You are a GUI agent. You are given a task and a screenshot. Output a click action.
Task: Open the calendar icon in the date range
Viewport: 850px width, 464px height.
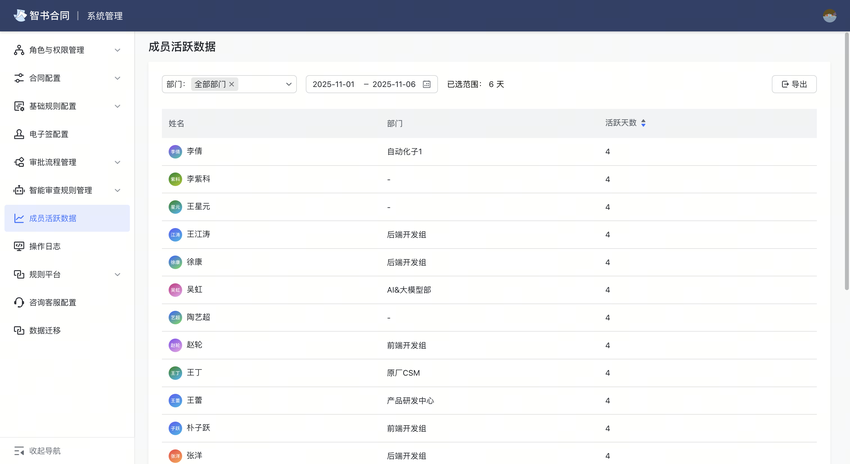pos(427,84)
